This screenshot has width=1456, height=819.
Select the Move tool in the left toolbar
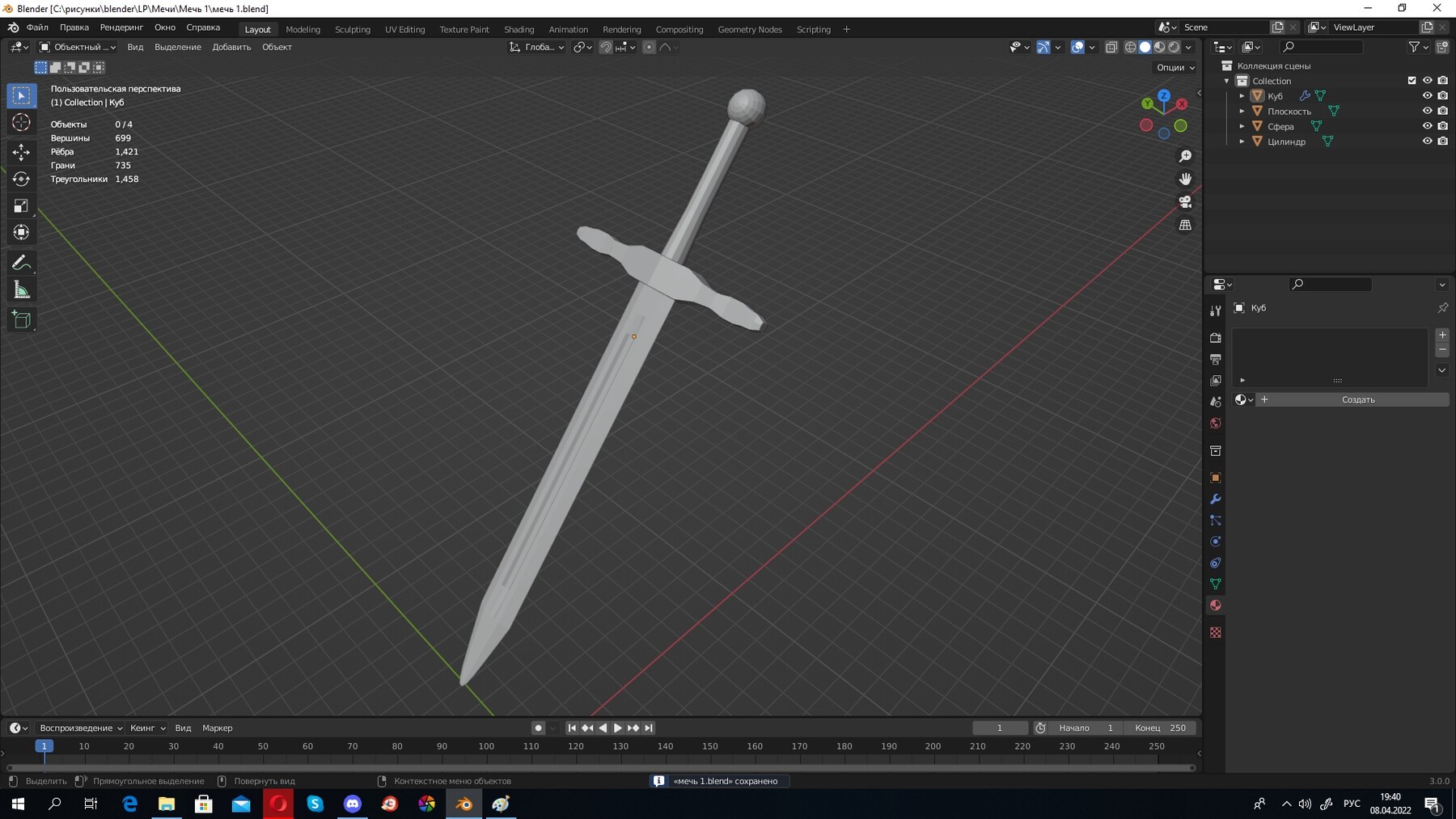click(x=21, y=151)
